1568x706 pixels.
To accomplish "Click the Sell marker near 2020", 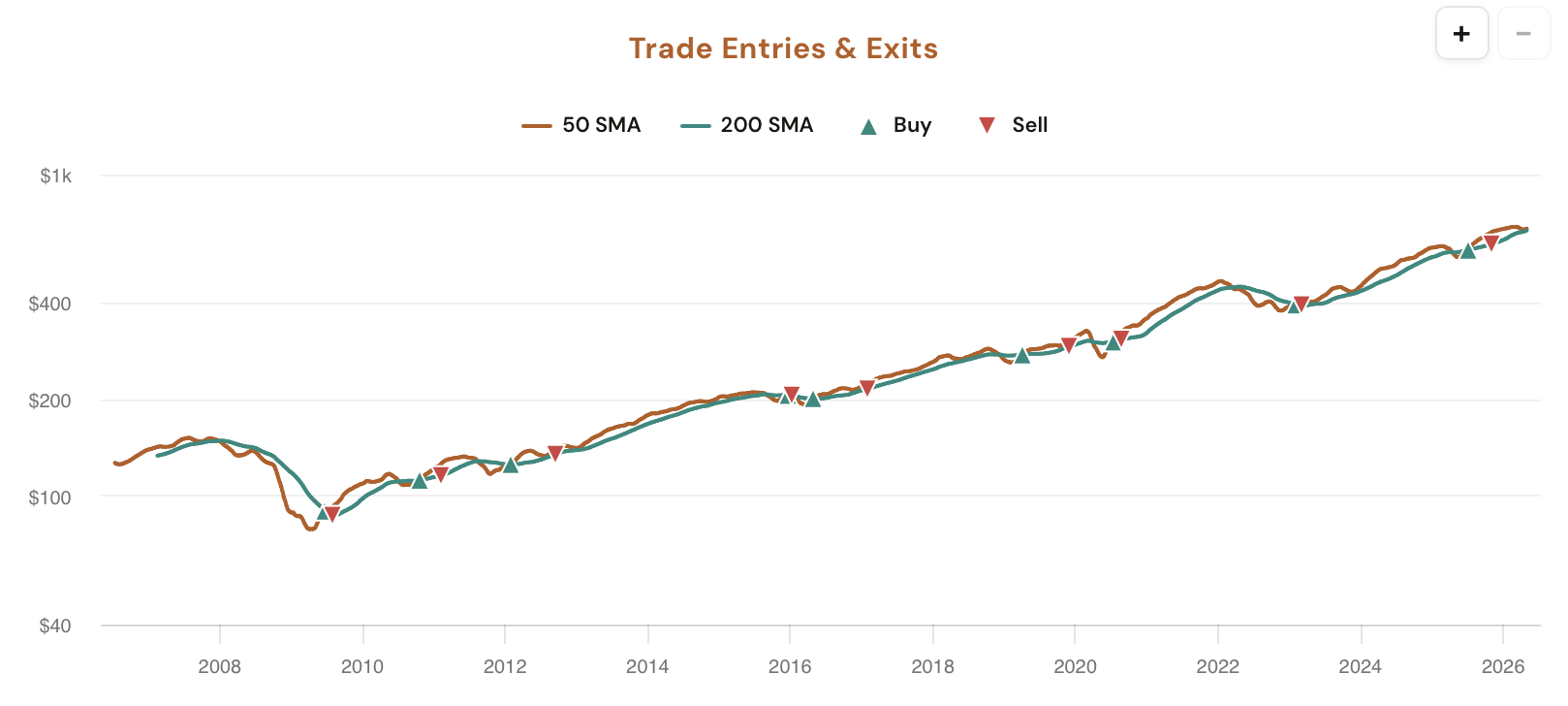I will 1068,343.
